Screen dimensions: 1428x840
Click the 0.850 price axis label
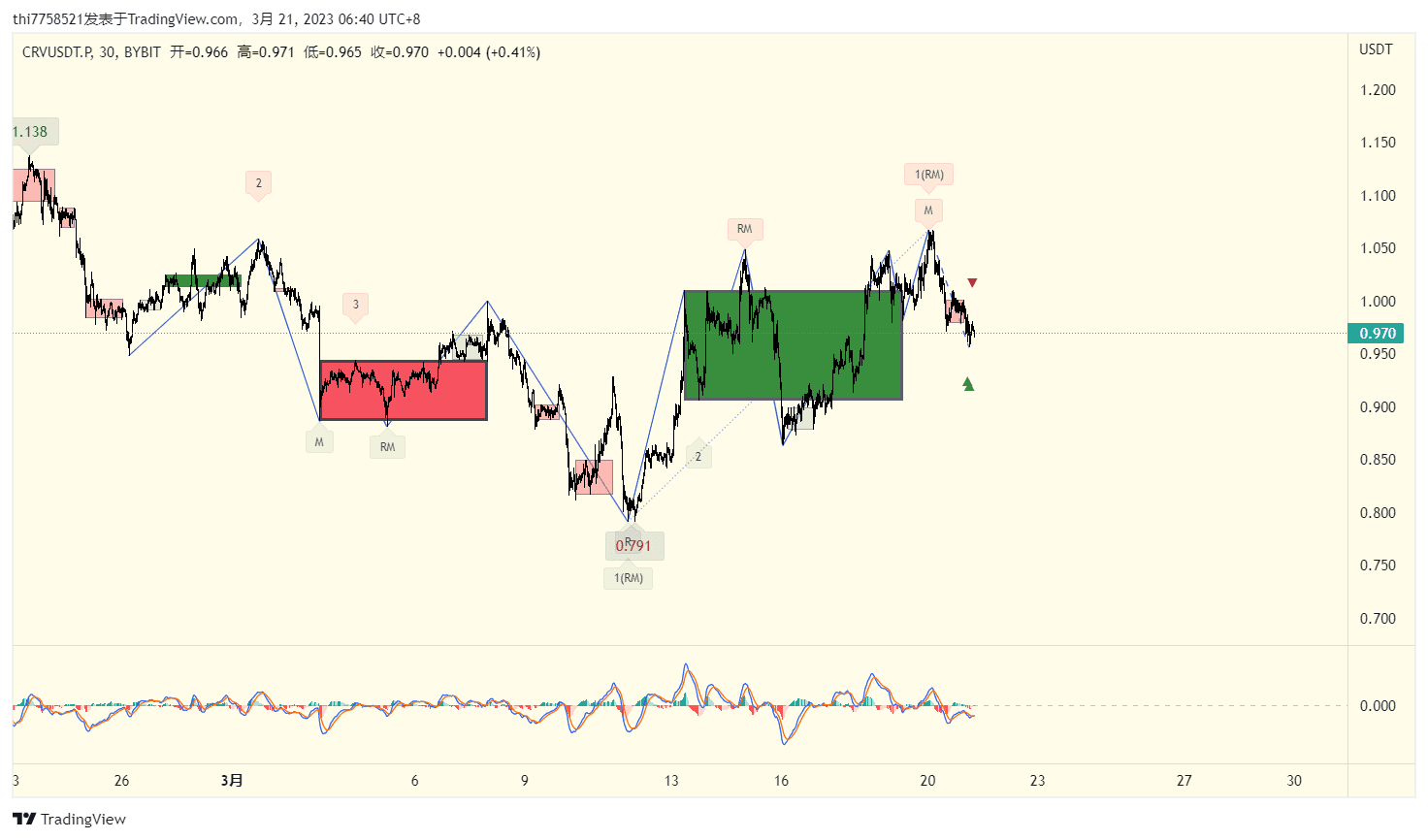(x=1378, y=460)
